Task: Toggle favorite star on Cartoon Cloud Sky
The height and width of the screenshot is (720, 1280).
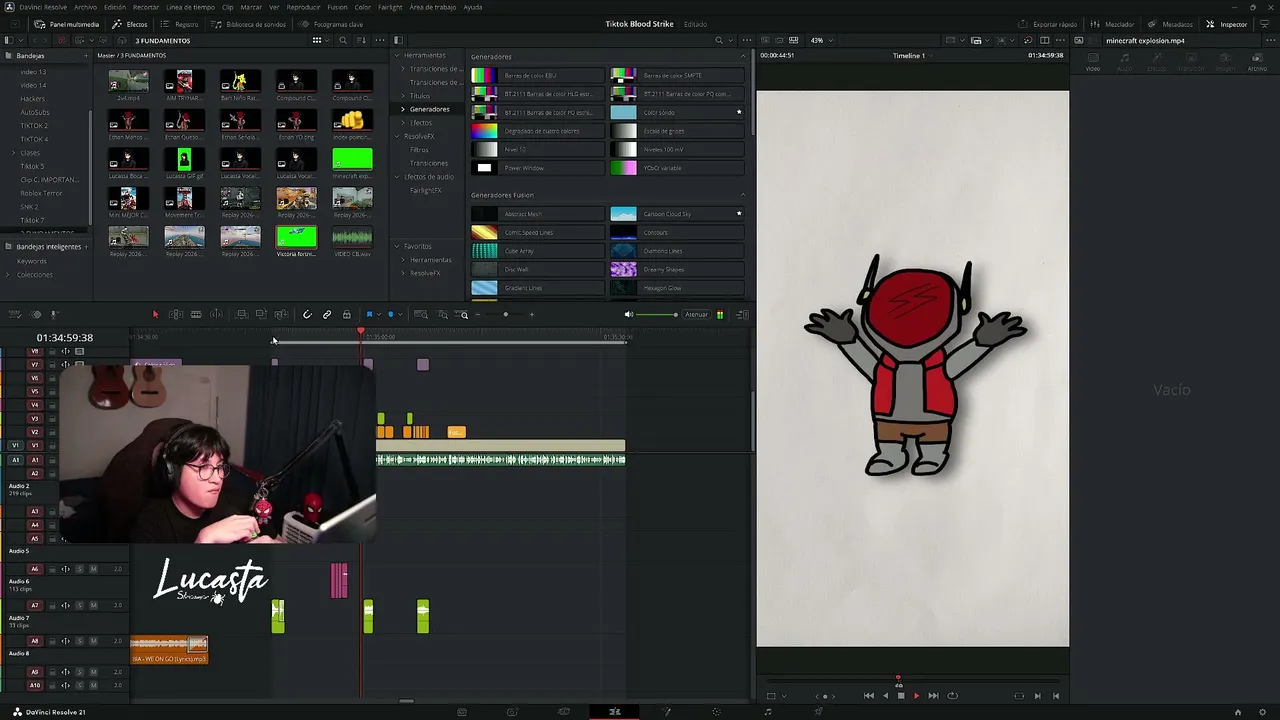Action: [739, 214]
